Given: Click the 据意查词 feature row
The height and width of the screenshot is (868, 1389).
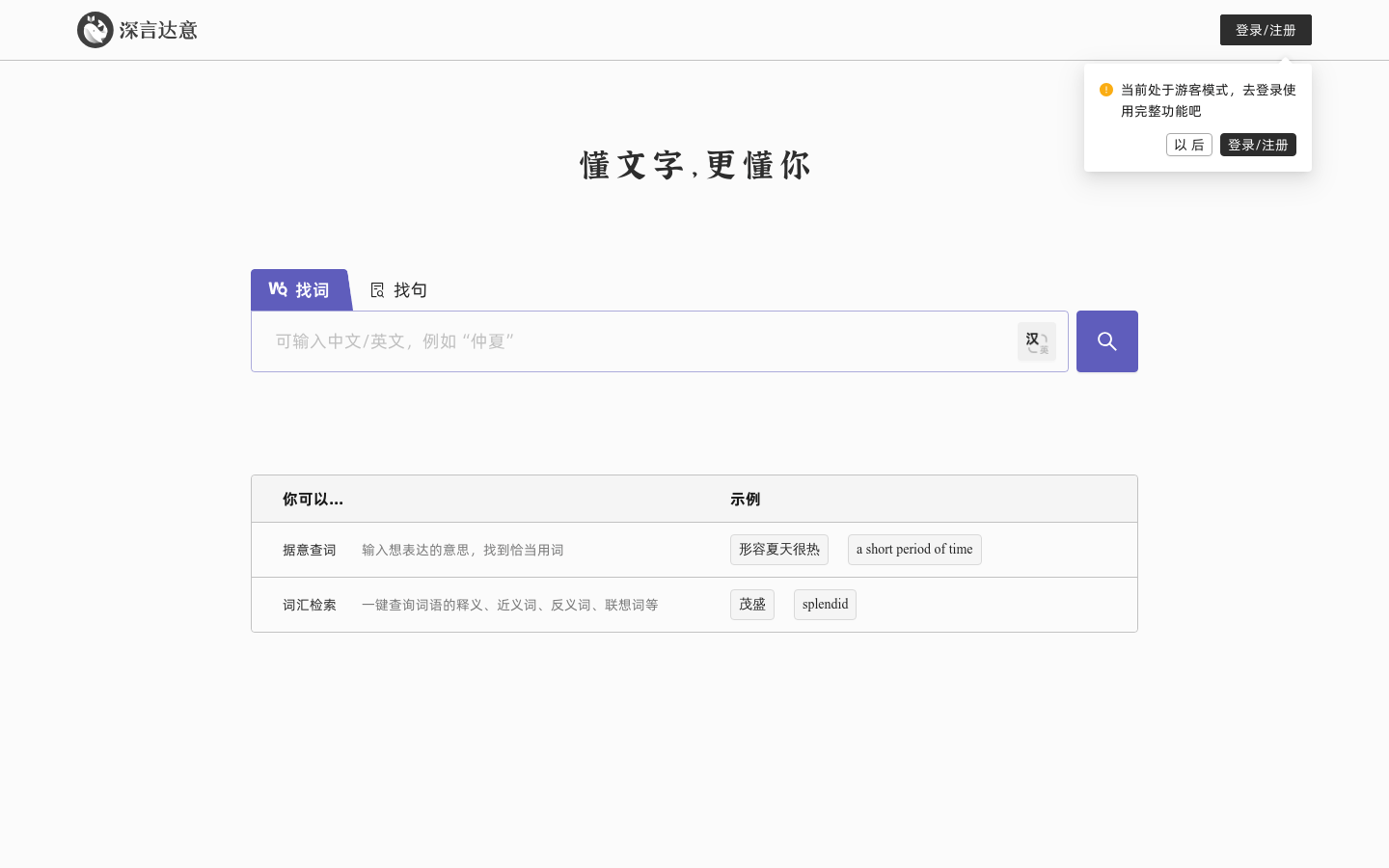Looking at the screenshot, I should coord(309,550).
